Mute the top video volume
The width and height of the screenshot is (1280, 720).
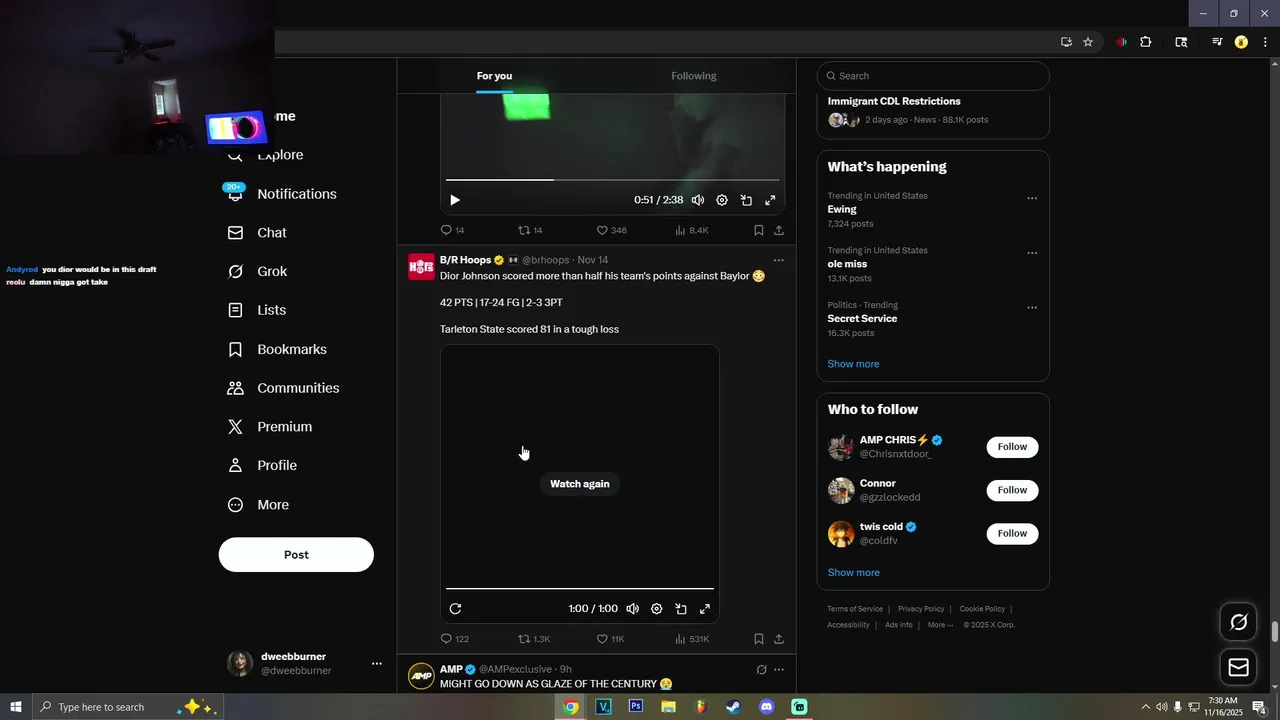tap(698, 200)
